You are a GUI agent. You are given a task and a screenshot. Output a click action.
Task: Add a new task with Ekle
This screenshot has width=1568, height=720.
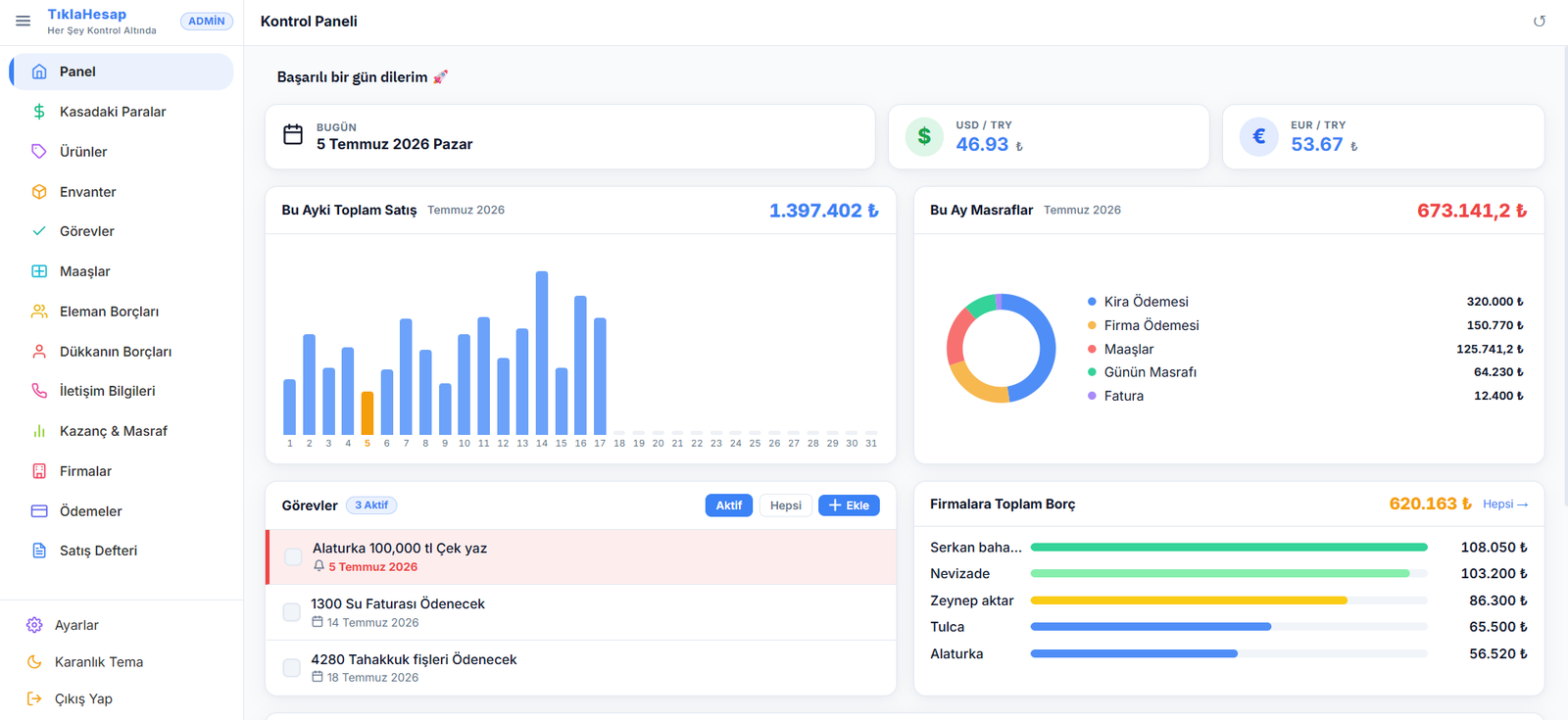click(849, 505)
